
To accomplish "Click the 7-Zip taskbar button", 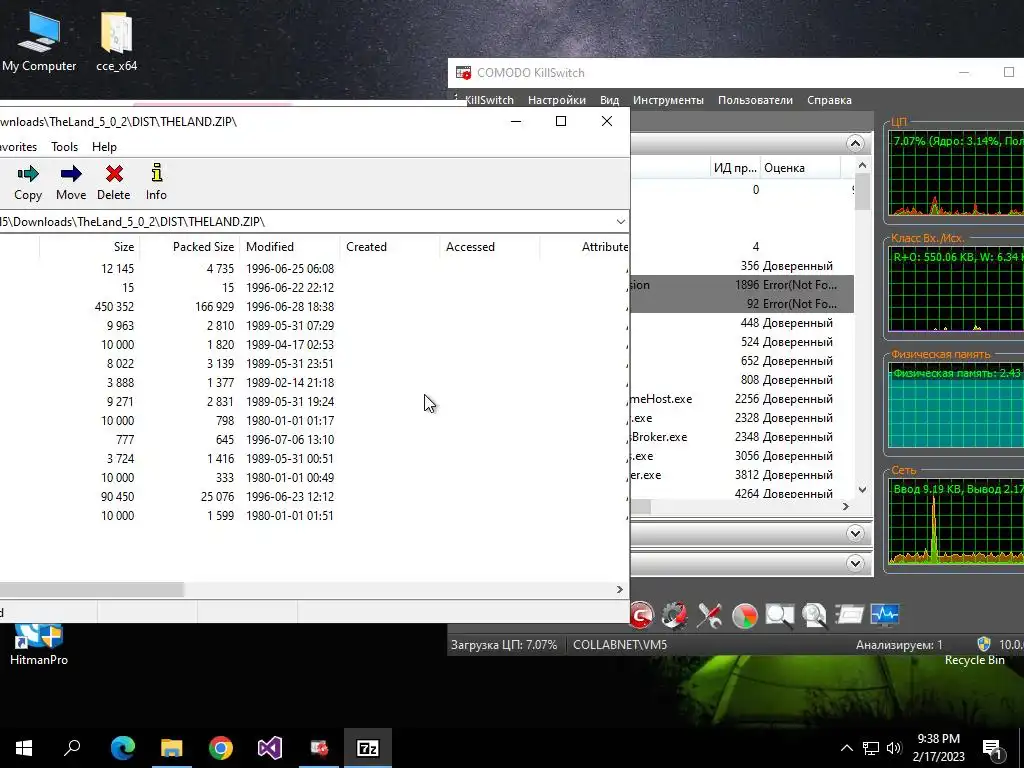I will click(x=368, y=748).
